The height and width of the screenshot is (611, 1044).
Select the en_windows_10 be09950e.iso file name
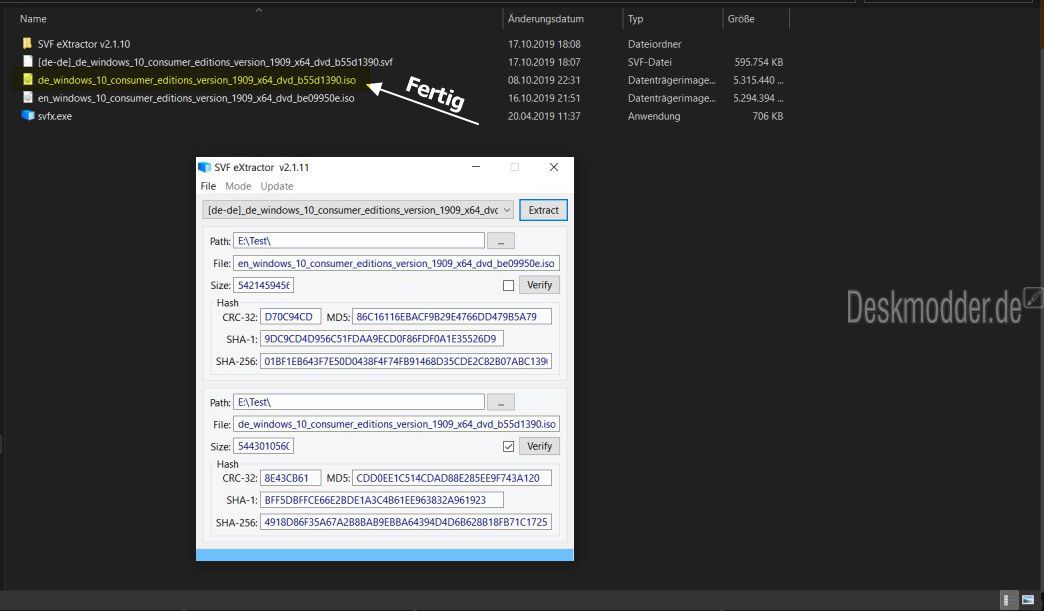click(196, 98)
